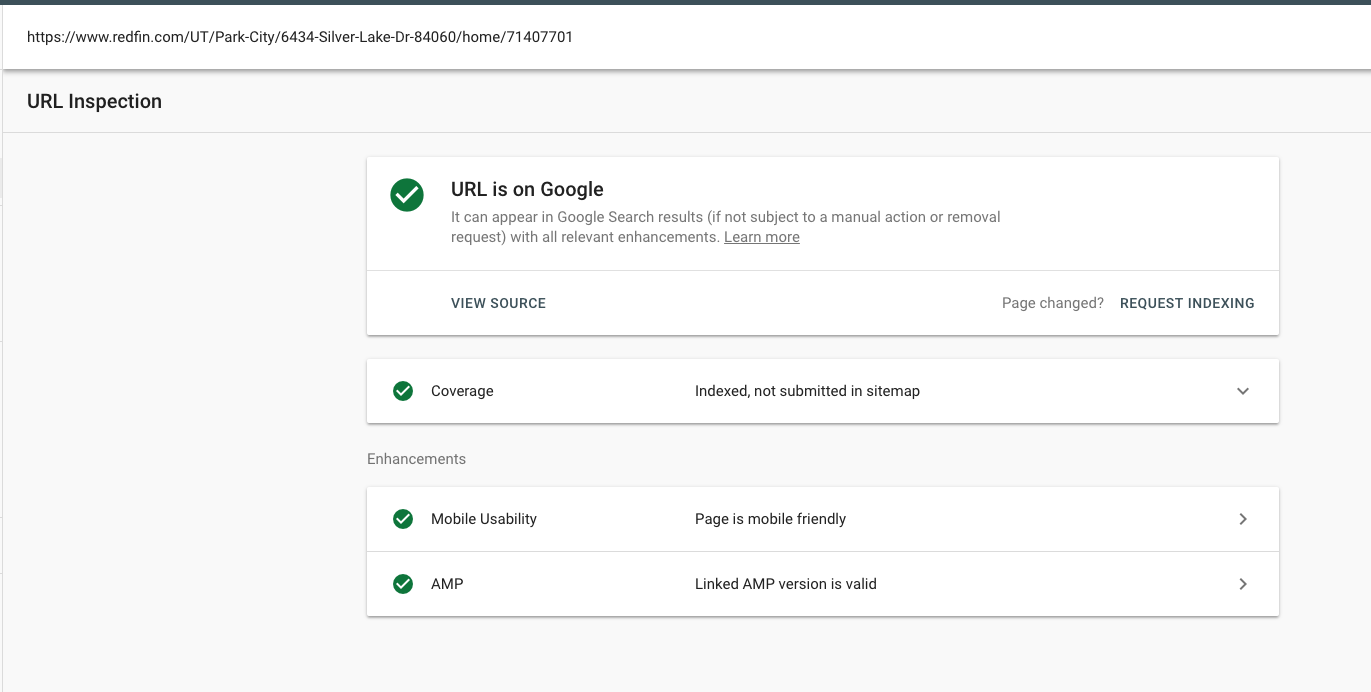Image resolution: width=1371 pixels, height=692 pixels.
Task: Open the Learn more link
Action: pos(762,237)
